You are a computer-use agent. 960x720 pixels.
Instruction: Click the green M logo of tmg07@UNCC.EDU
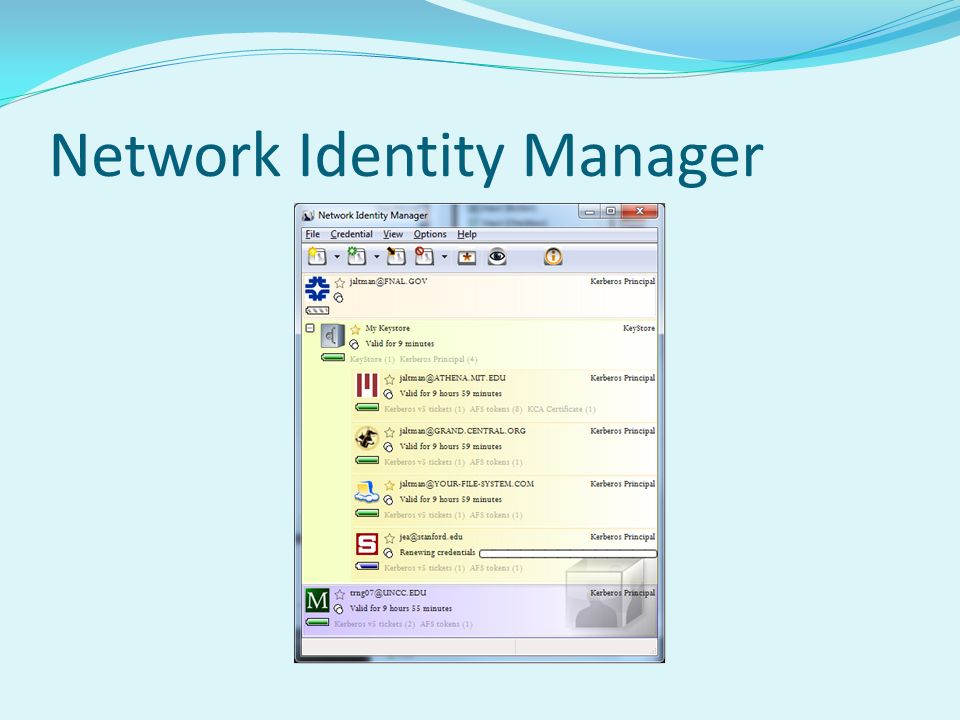click(x=317, y=601)
